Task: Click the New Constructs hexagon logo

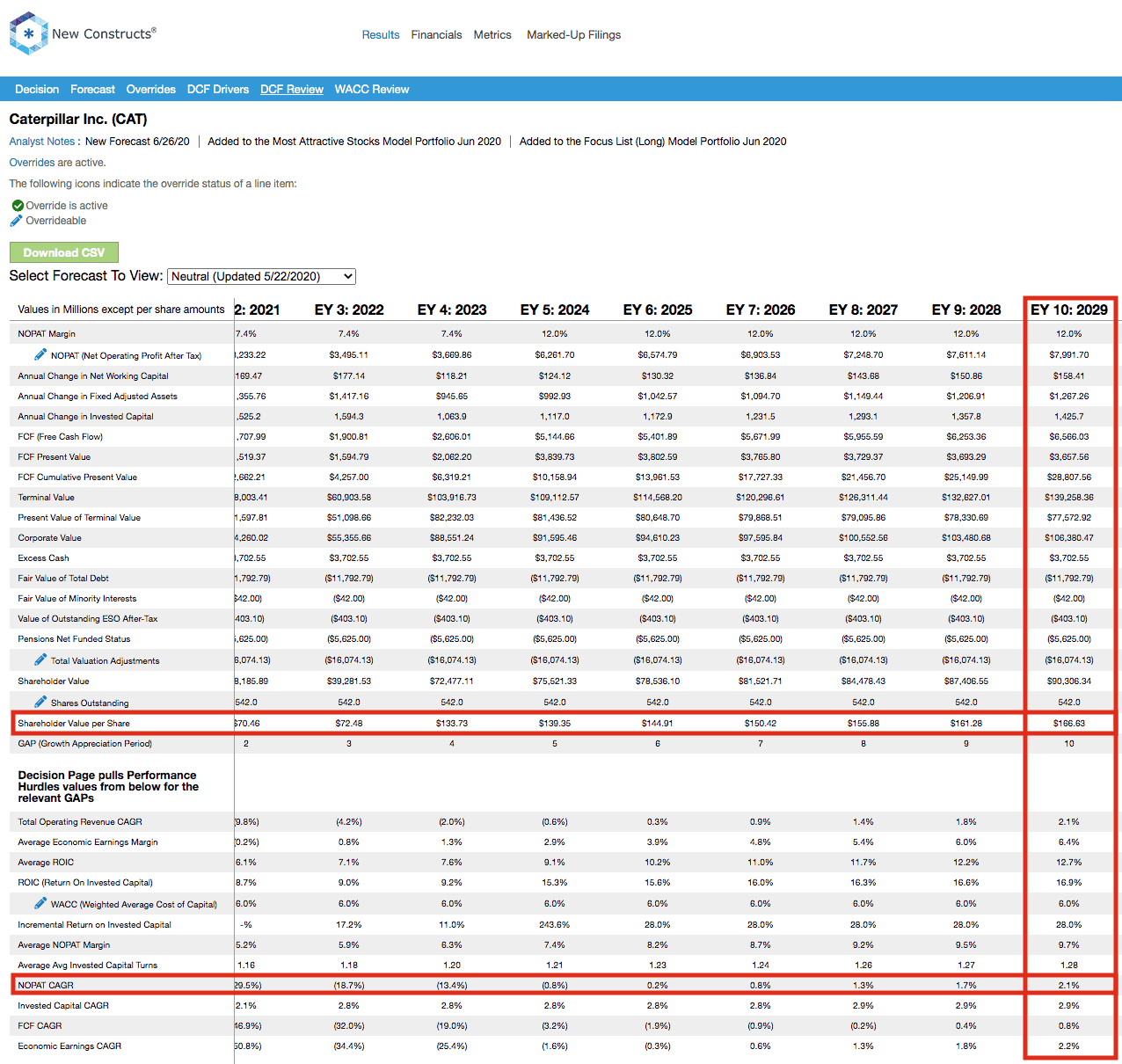Action: [x=29, y=33]
